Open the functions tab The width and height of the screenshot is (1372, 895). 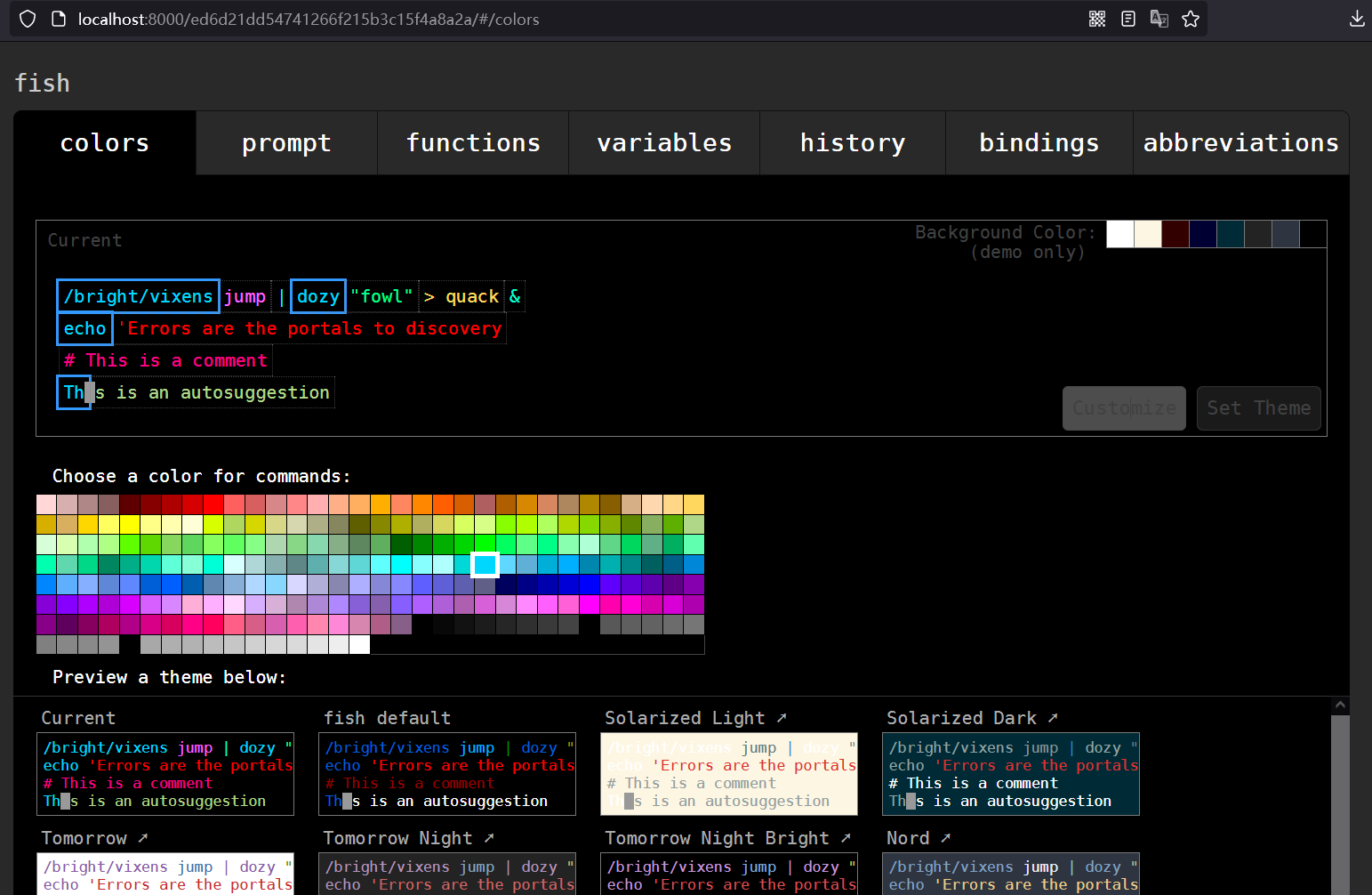[x=472, y=142]
